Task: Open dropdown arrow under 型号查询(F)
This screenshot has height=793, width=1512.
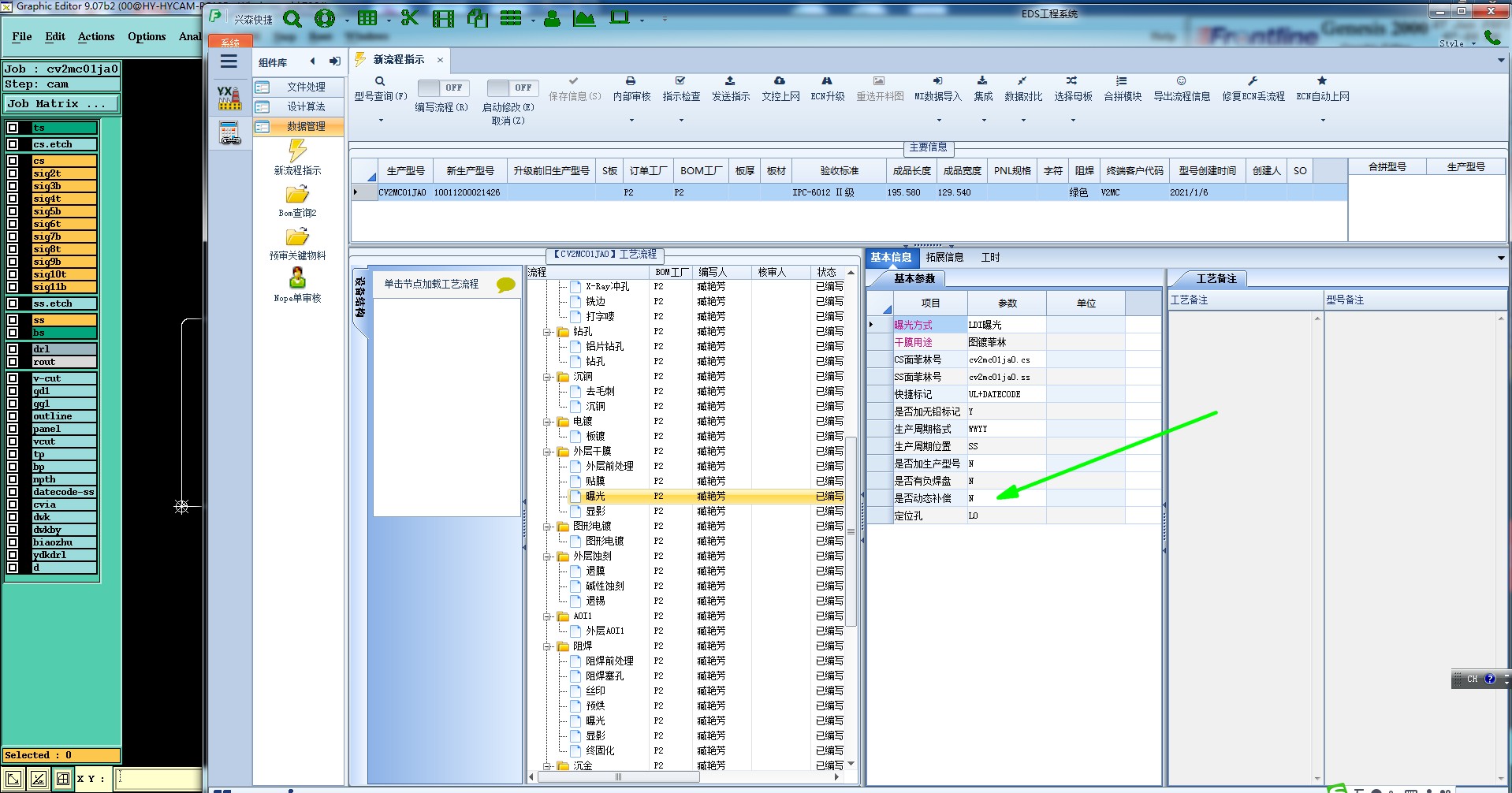Action: [x=381, y=121]
